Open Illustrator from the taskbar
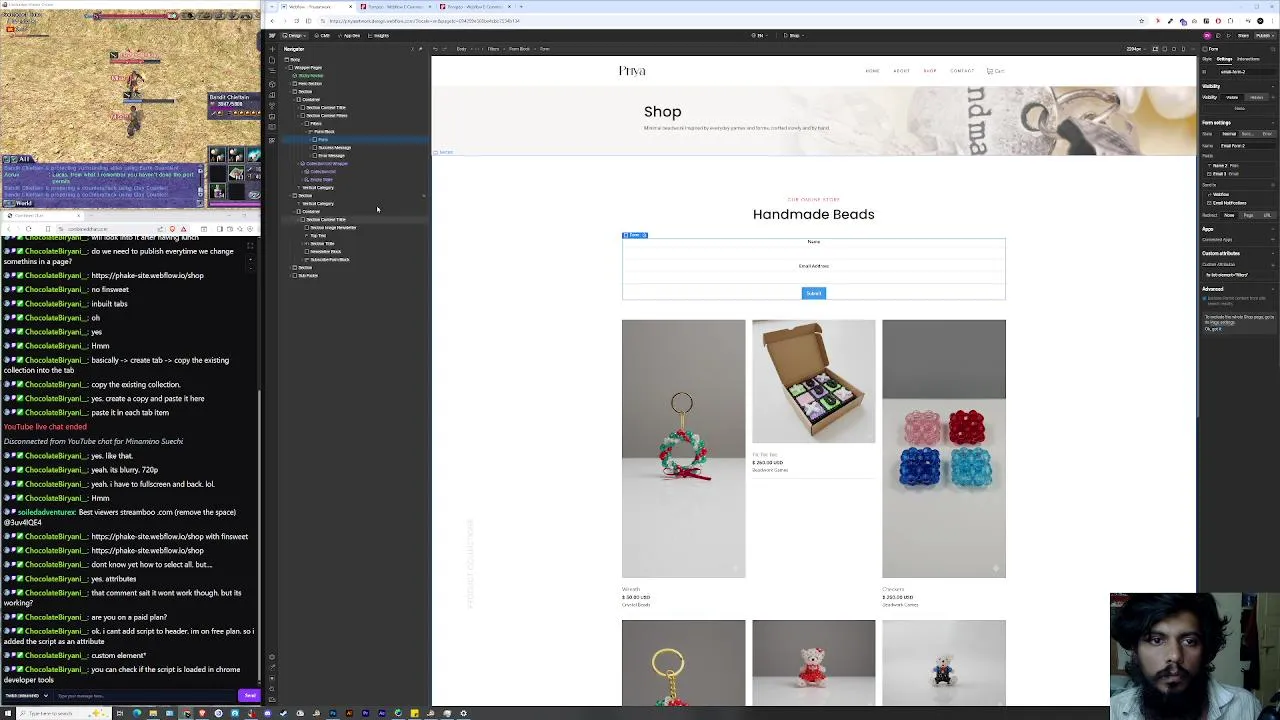This screenshot has height=720, width=1280. [x=349, y=713]
